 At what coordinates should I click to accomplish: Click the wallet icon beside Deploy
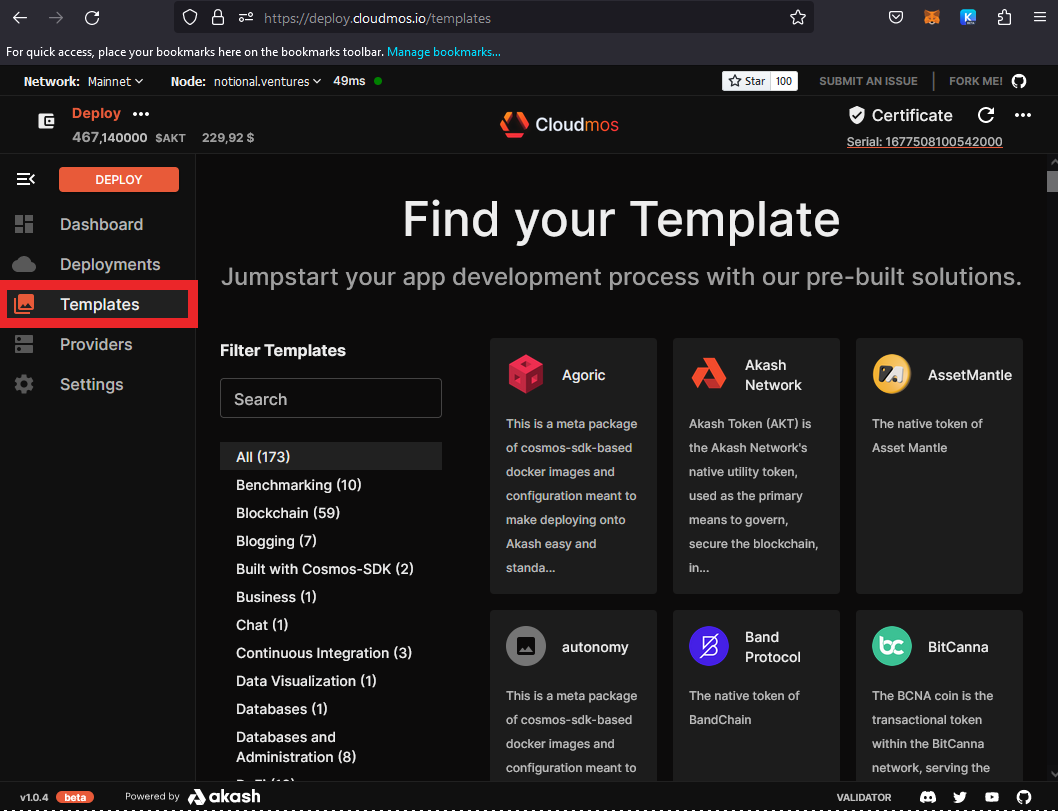coord(46,121)
